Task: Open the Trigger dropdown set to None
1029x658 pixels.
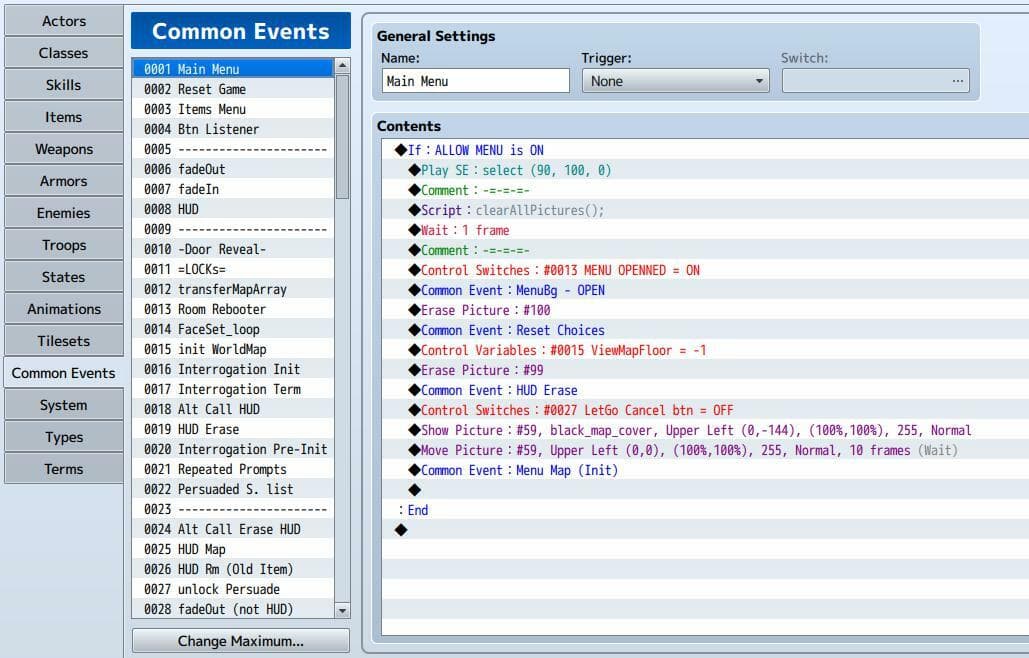Action: [675, 81]
